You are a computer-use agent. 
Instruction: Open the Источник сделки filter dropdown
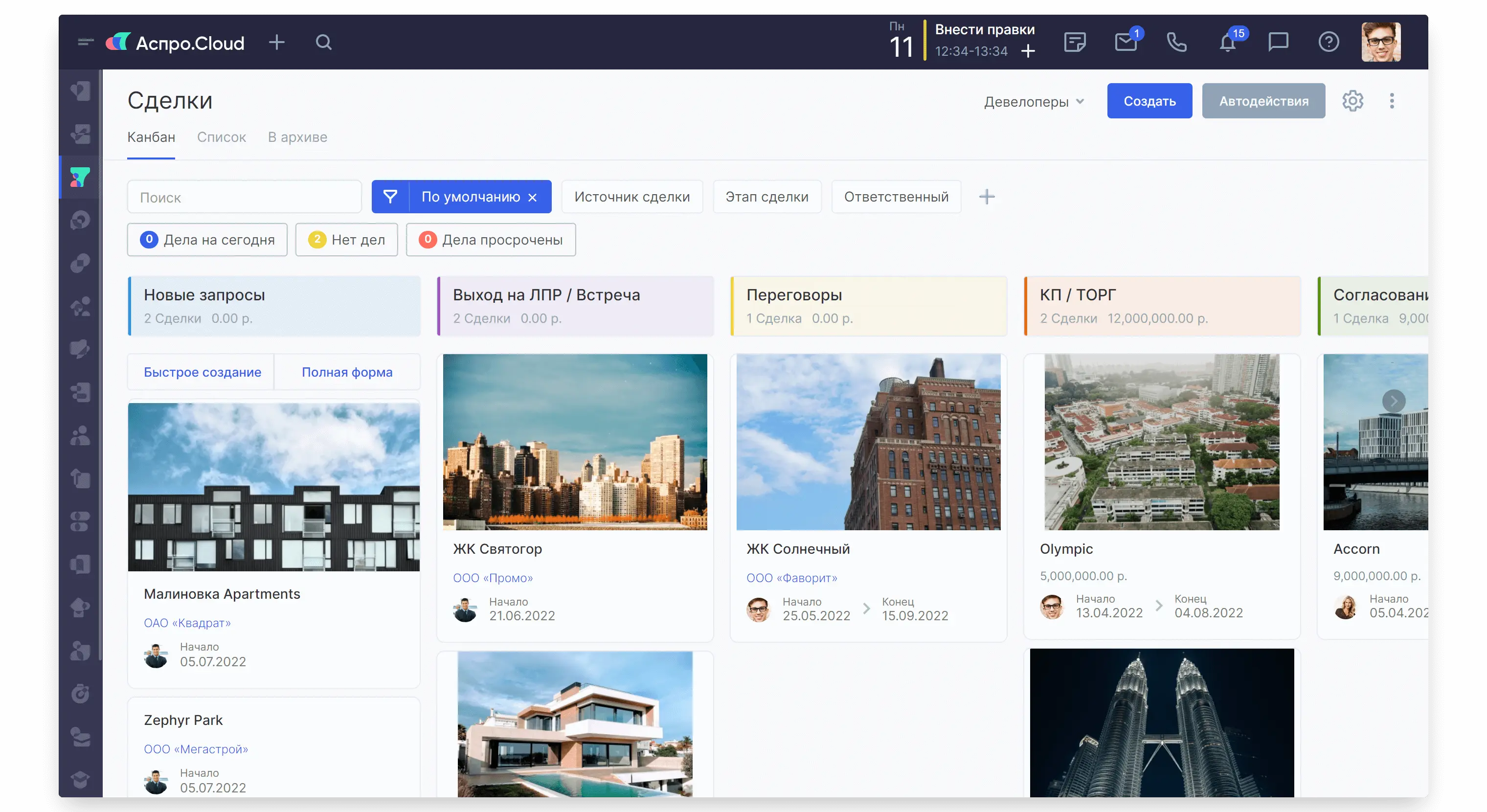click(631, 197)
